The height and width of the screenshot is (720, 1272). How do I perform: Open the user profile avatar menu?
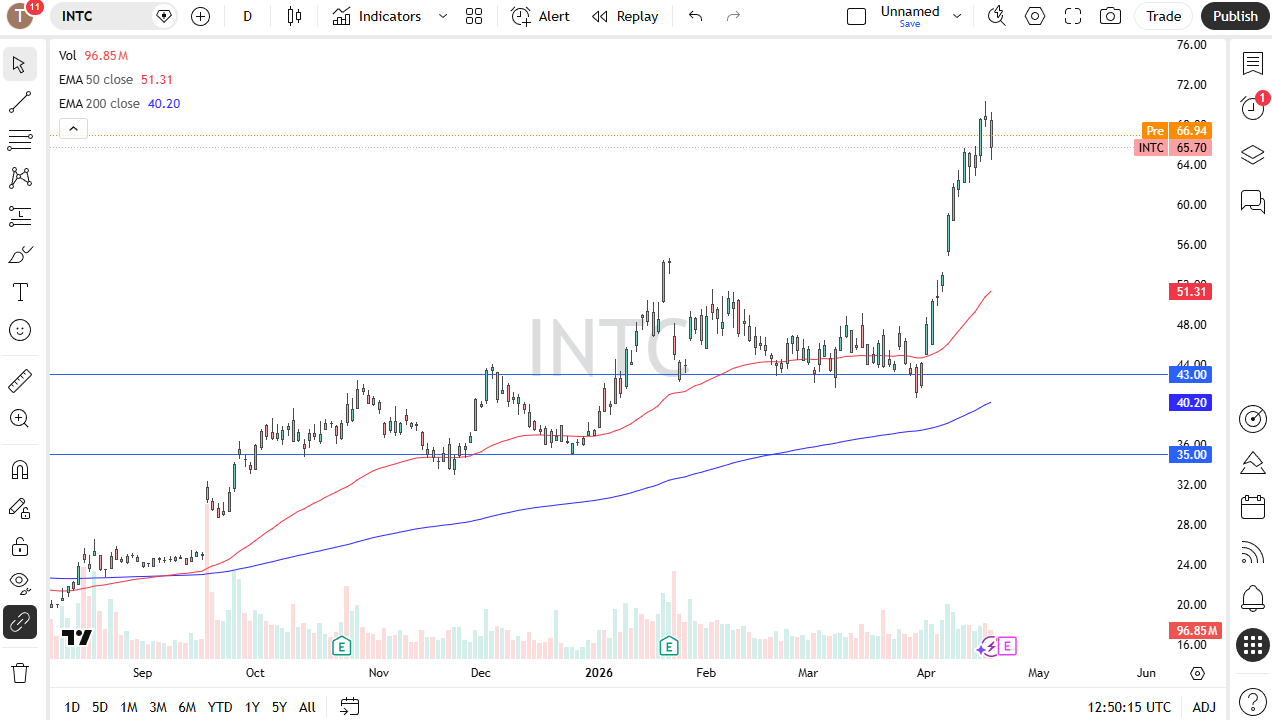tap(22, 16)
